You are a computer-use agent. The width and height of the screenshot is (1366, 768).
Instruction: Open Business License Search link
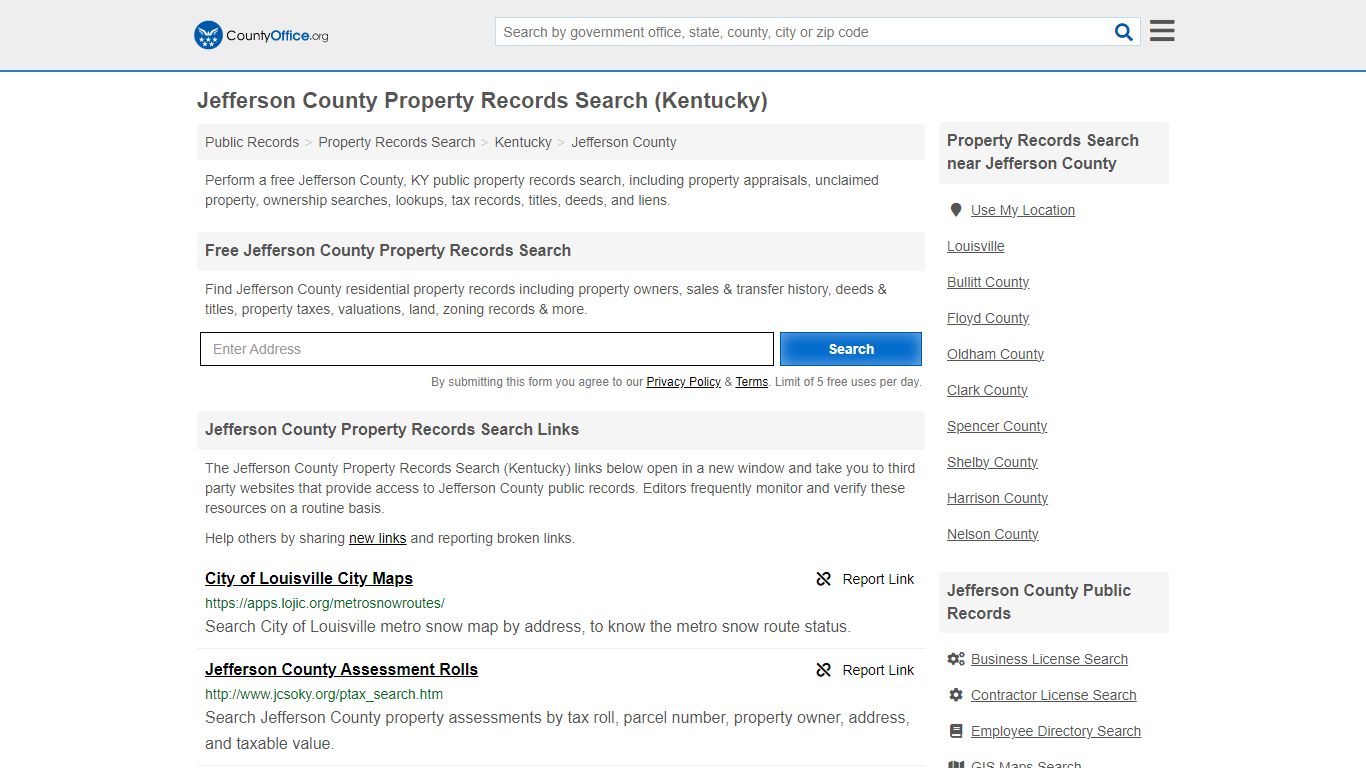[1049, 659]
